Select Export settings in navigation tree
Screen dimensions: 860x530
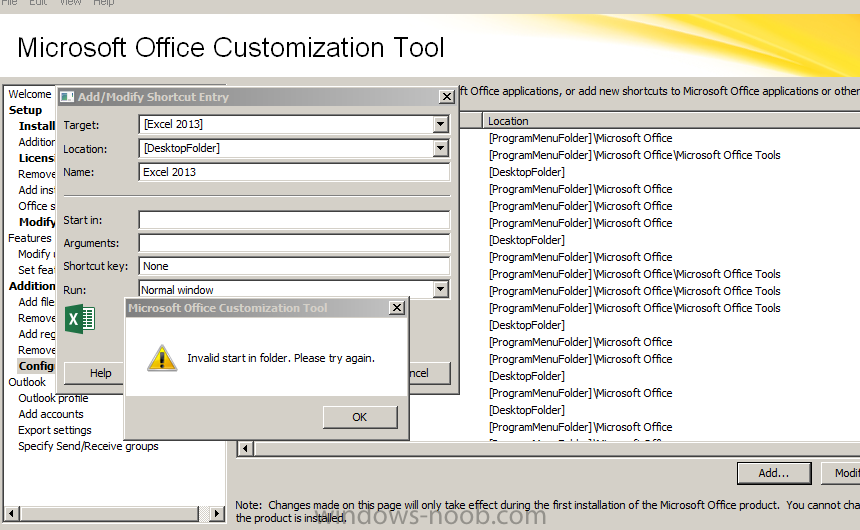pos(55,430)
